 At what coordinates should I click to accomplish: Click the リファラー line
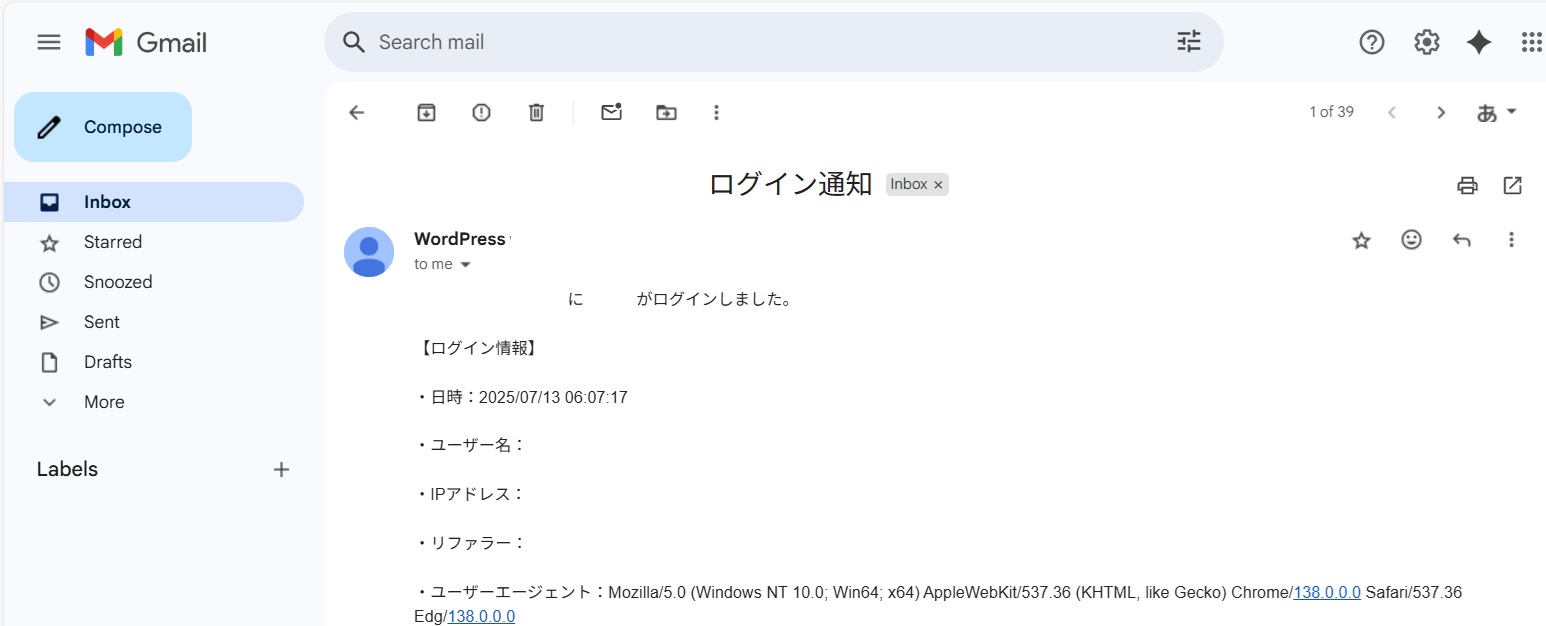[x=470, y=543]
